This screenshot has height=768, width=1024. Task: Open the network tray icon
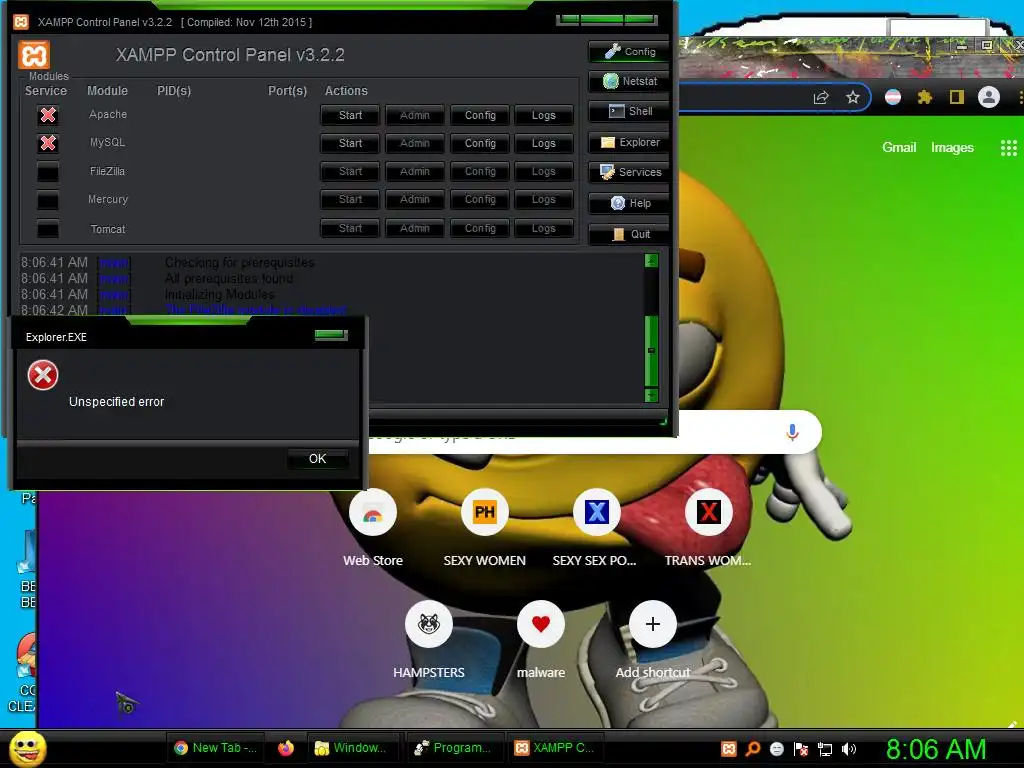[825, 750]
